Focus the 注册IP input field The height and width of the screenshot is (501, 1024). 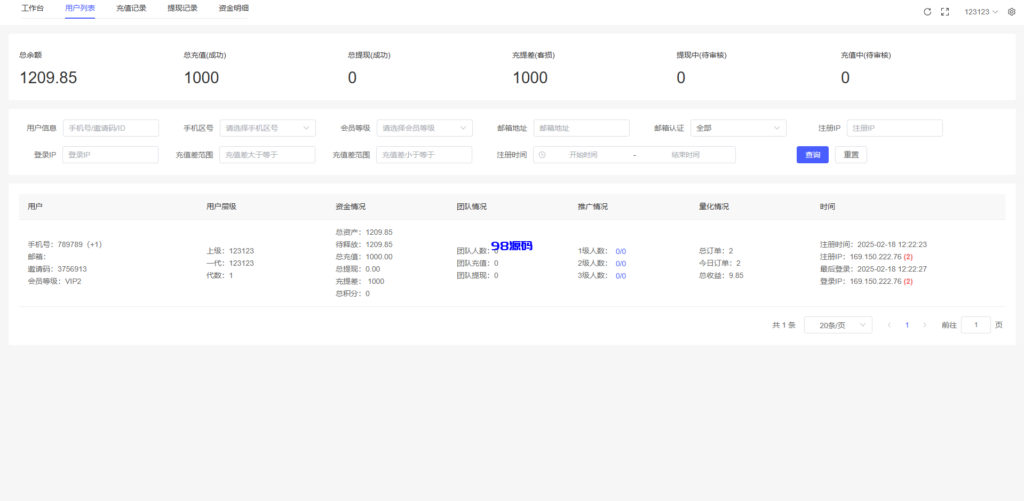pyautogui.click(x=895, y=128)
